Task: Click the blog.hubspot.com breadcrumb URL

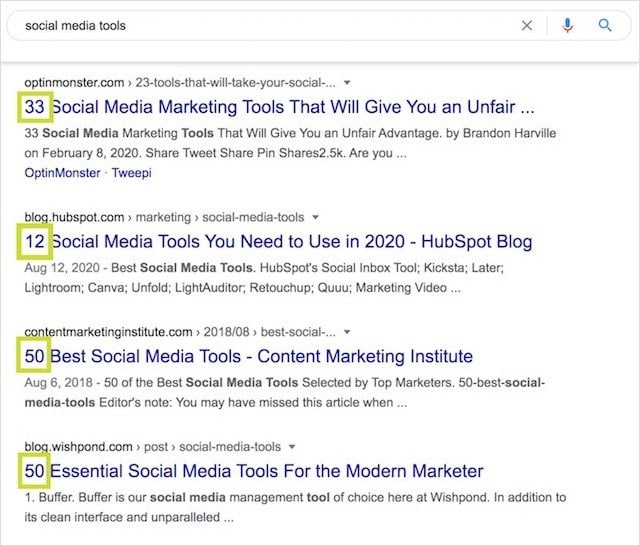Action: (74, 217)
